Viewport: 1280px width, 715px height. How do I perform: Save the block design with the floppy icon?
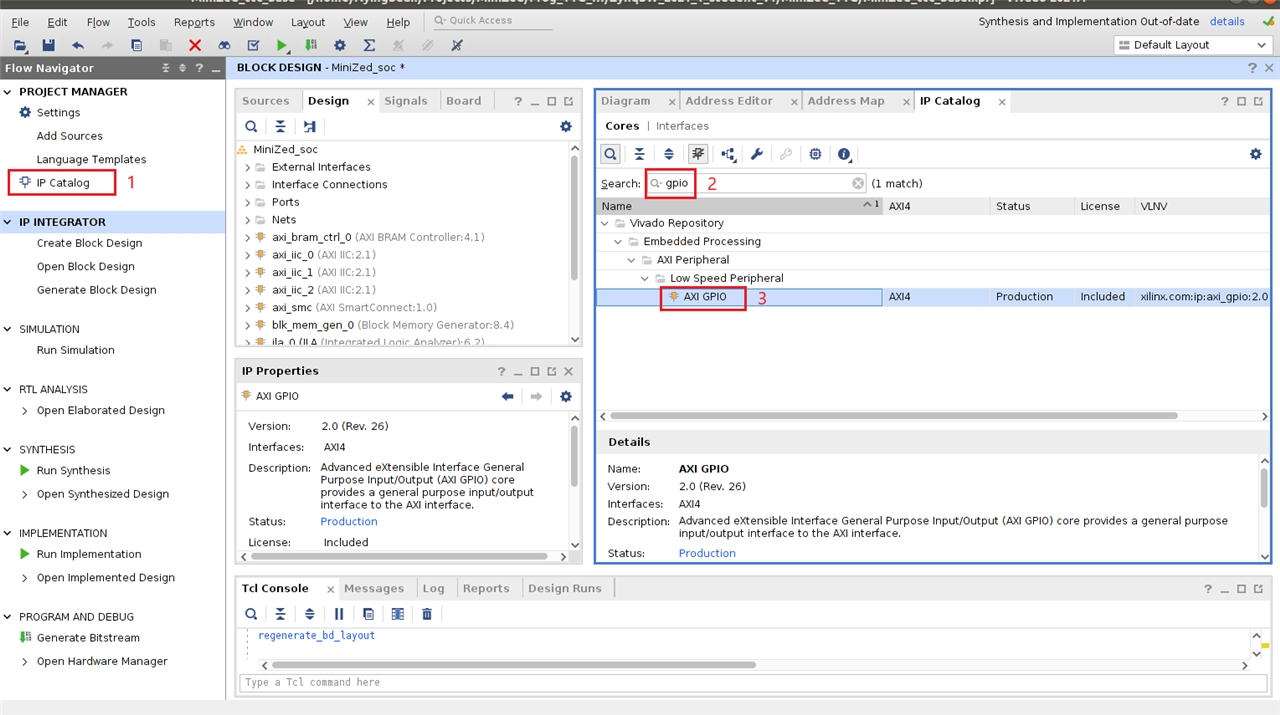[x=49, y=45]
